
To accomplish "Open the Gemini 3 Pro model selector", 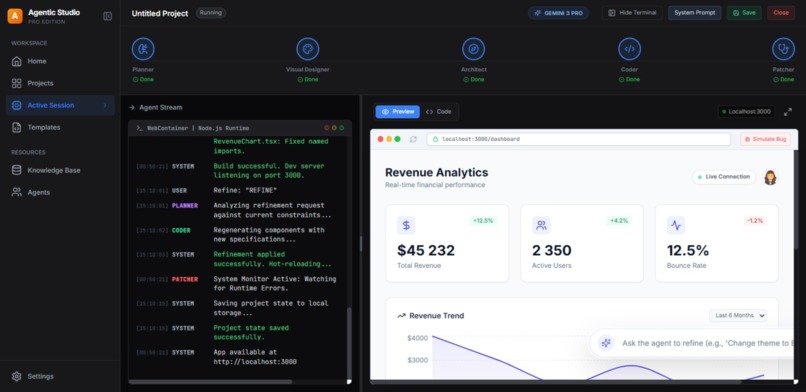I will (558, 13).
